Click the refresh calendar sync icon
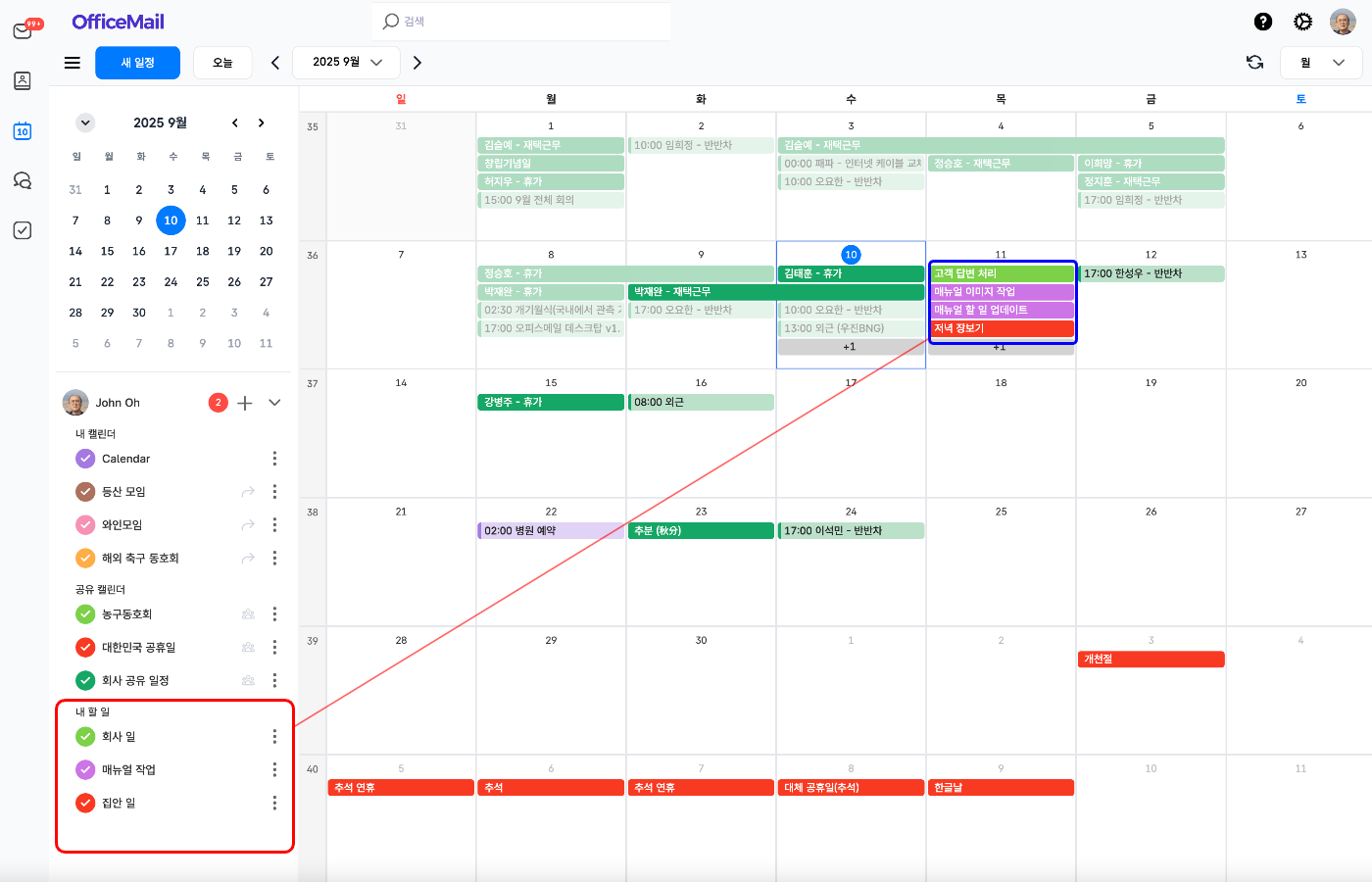 tap(1254, 63)
